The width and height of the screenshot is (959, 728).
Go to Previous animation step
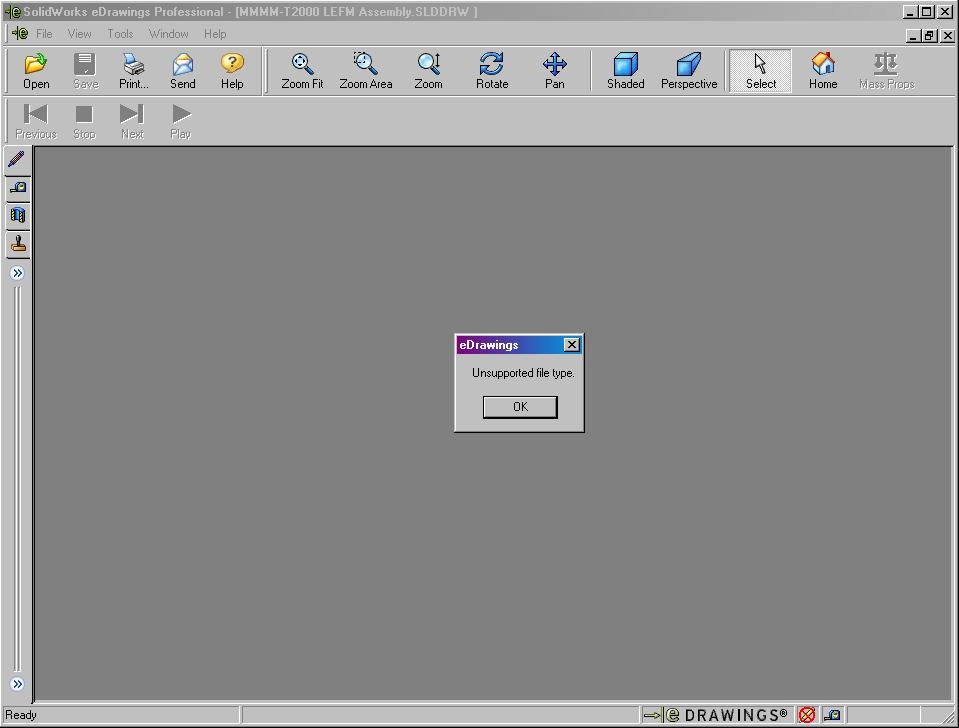(35, 121)
